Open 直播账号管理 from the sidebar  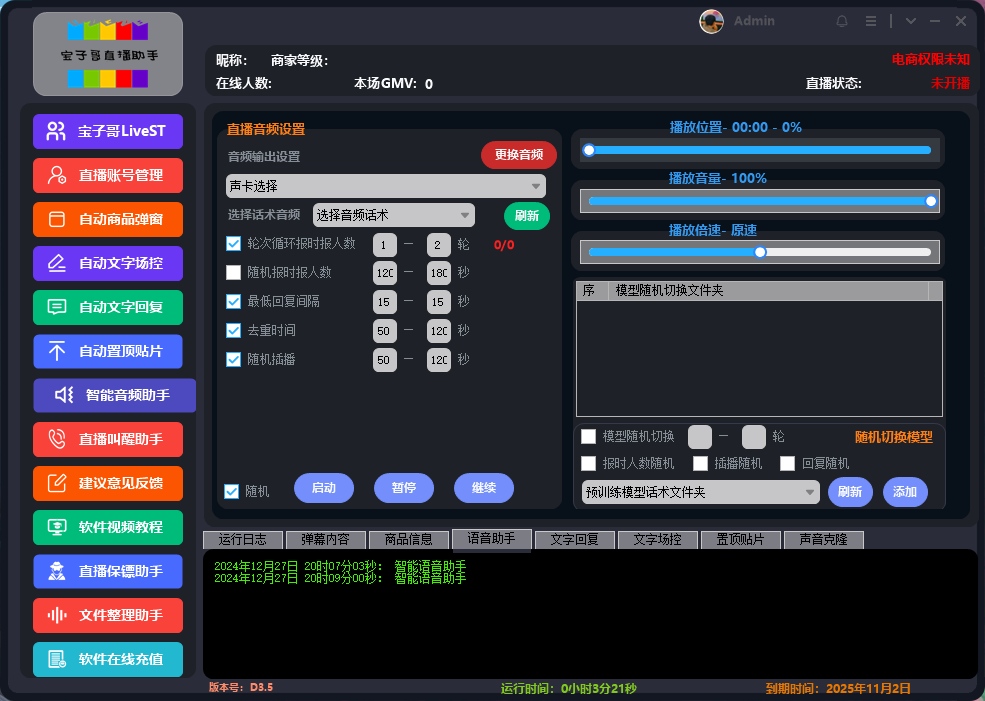107,175
